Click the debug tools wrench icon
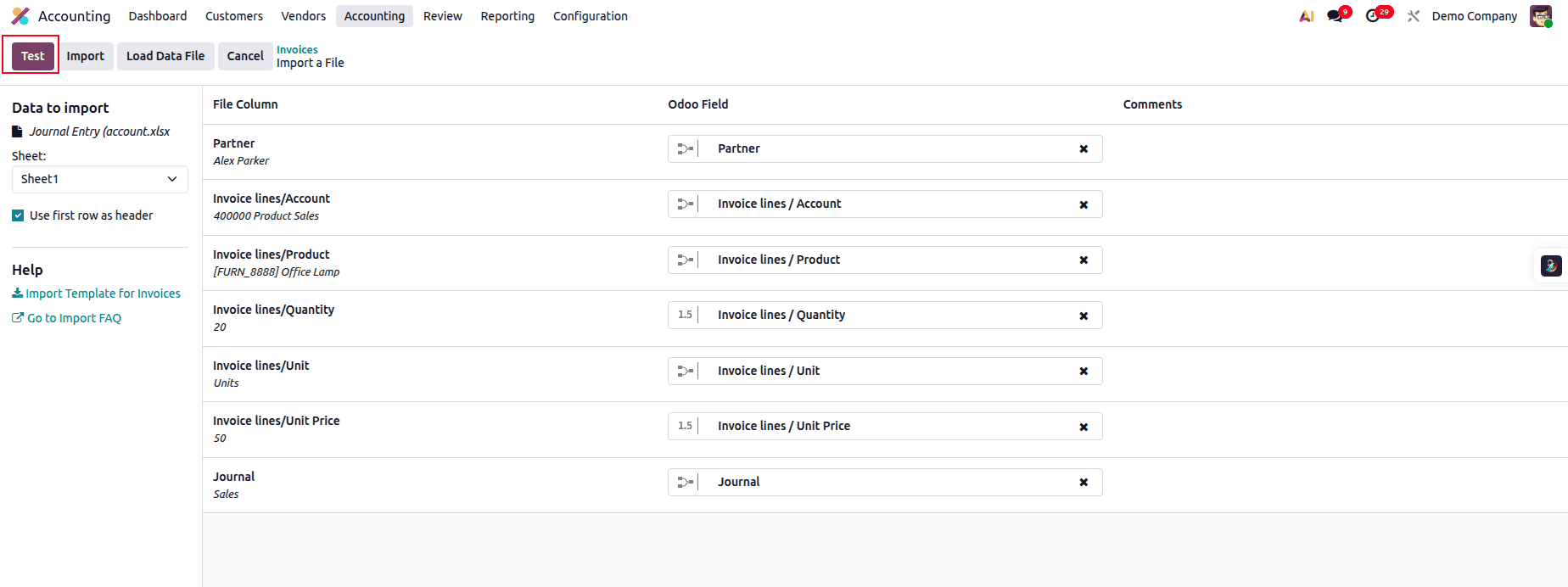1568x587 pixels. (x=1414, y=16)
